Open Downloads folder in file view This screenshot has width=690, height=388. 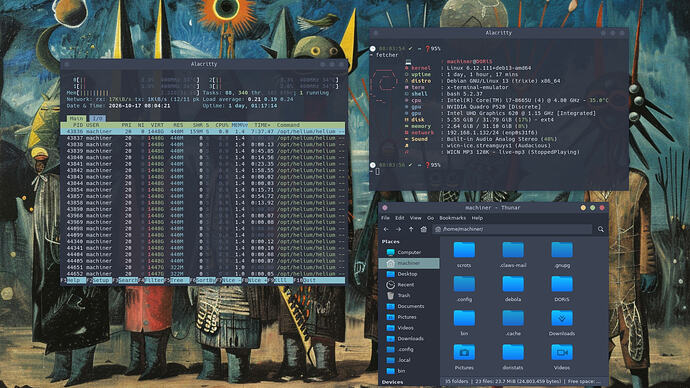(x=562, y=323)
